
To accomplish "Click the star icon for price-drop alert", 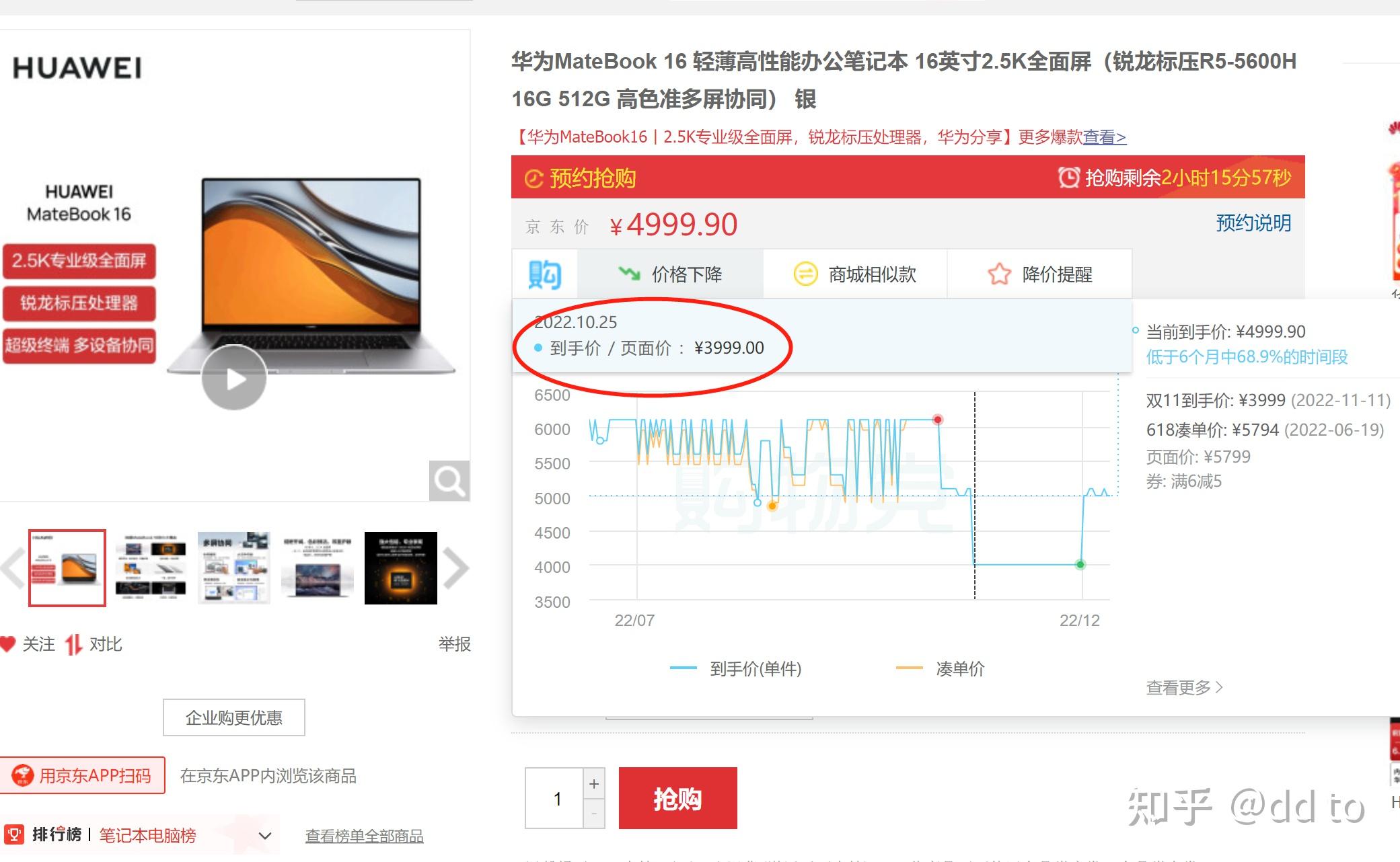I will [x=999, y=274].
